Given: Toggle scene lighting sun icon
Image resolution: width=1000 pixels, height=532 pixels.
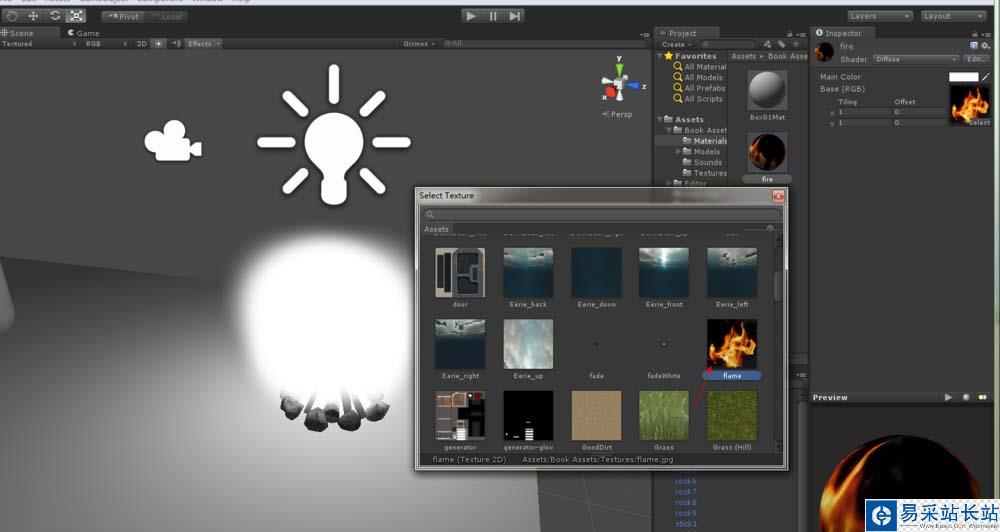Looking at the screenshot, I should click(158, 44).
